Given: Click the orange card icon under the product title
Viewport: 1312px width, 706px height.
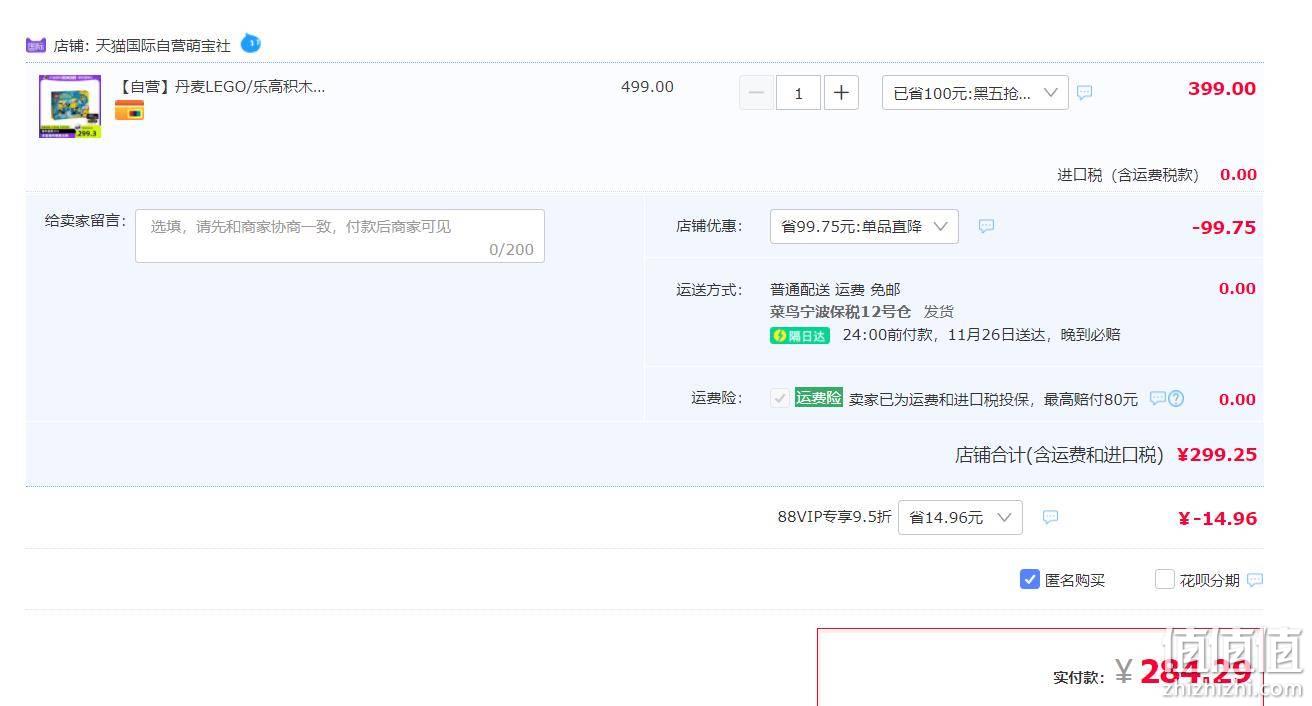Looking at the screenshot, I should tap(129, 110).
